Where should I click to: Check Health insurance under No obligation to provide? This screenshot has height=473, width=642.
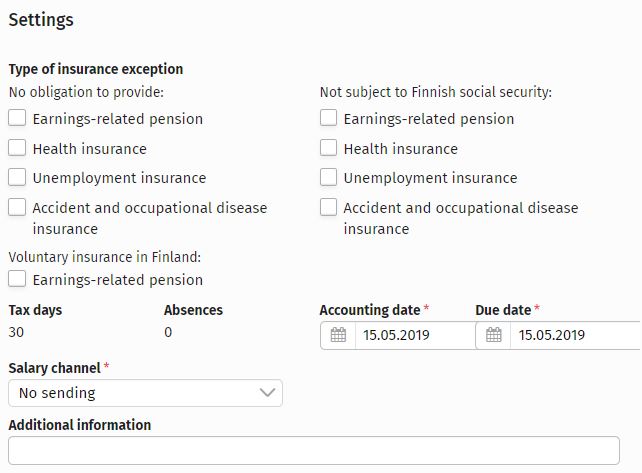tap(17, 148)
